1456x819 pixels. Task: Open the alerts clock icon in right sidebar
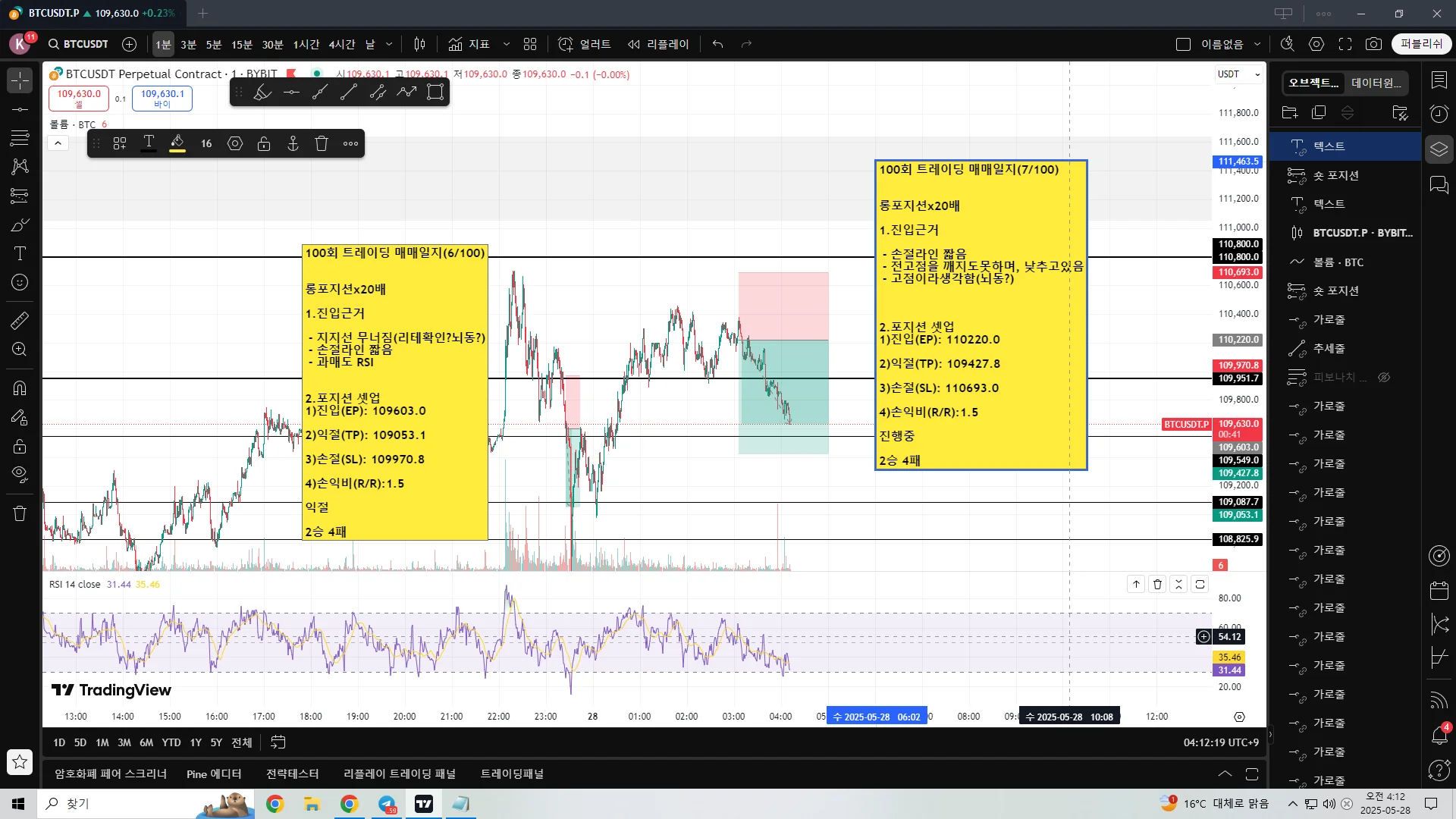tap(1439, 114)
